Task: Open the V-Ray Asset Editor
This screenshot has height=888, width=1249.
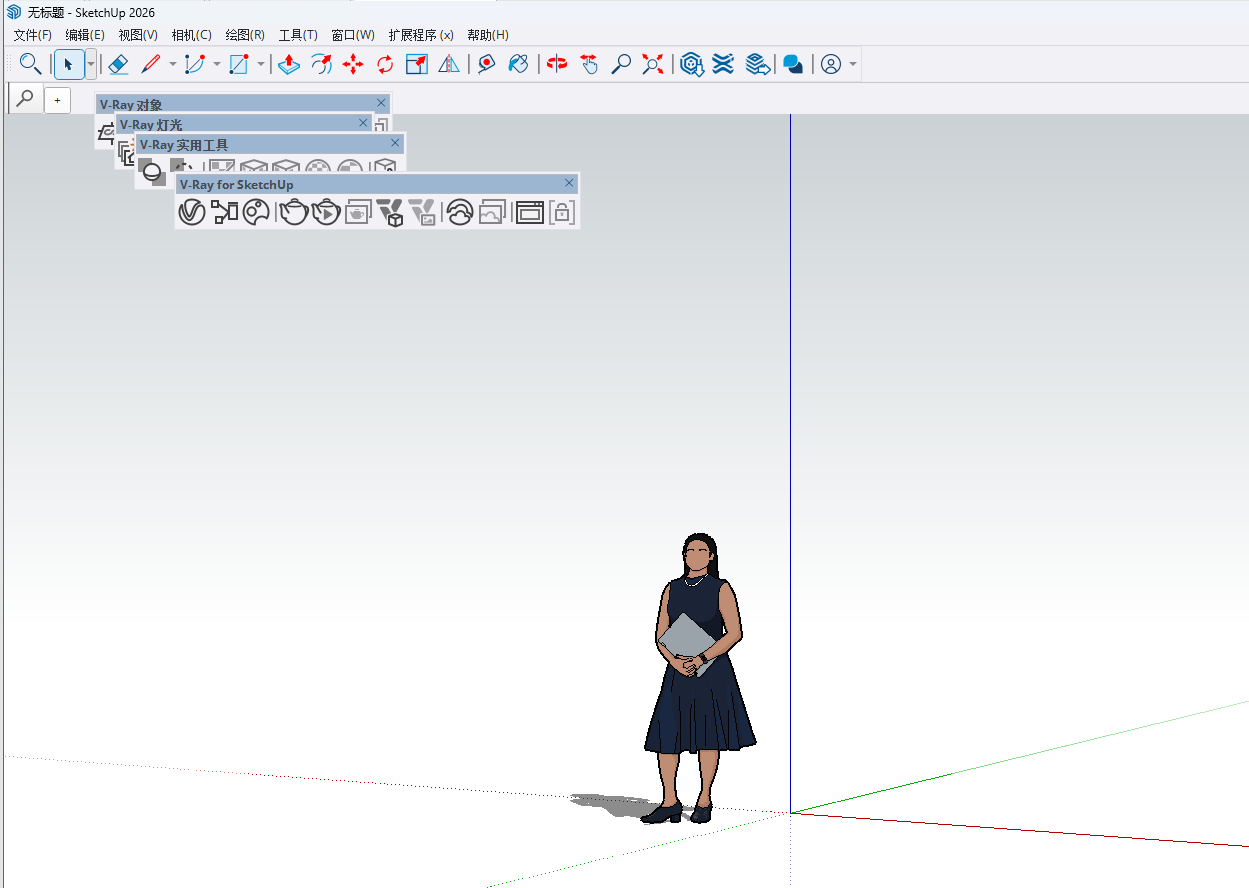Action: tap(192, 212)
